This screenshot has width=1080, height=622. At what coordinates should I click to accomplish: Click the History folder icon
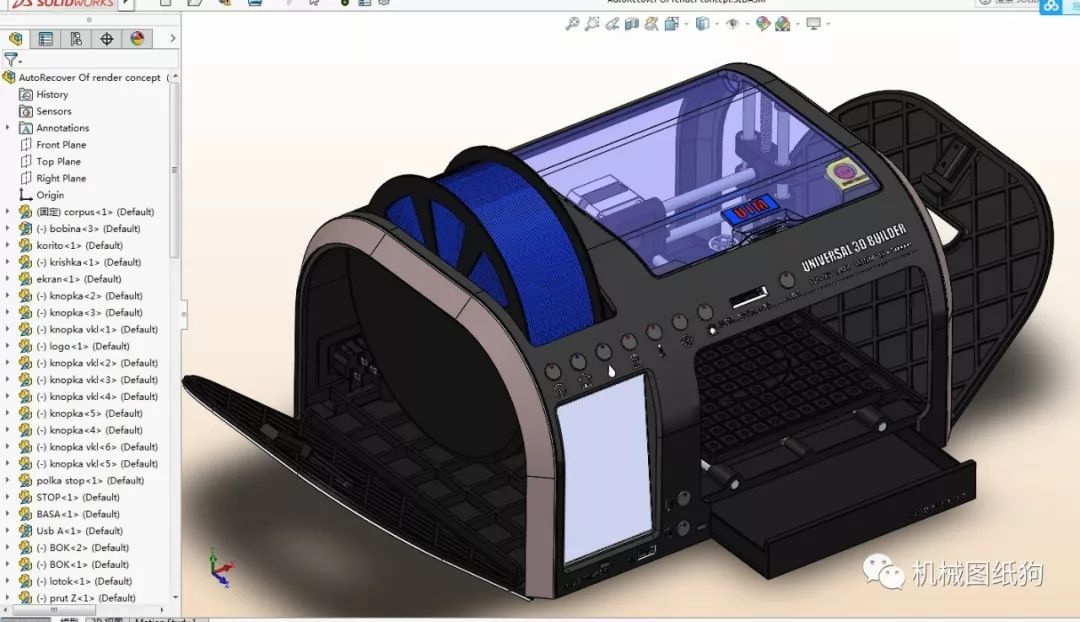coord(26,94)
